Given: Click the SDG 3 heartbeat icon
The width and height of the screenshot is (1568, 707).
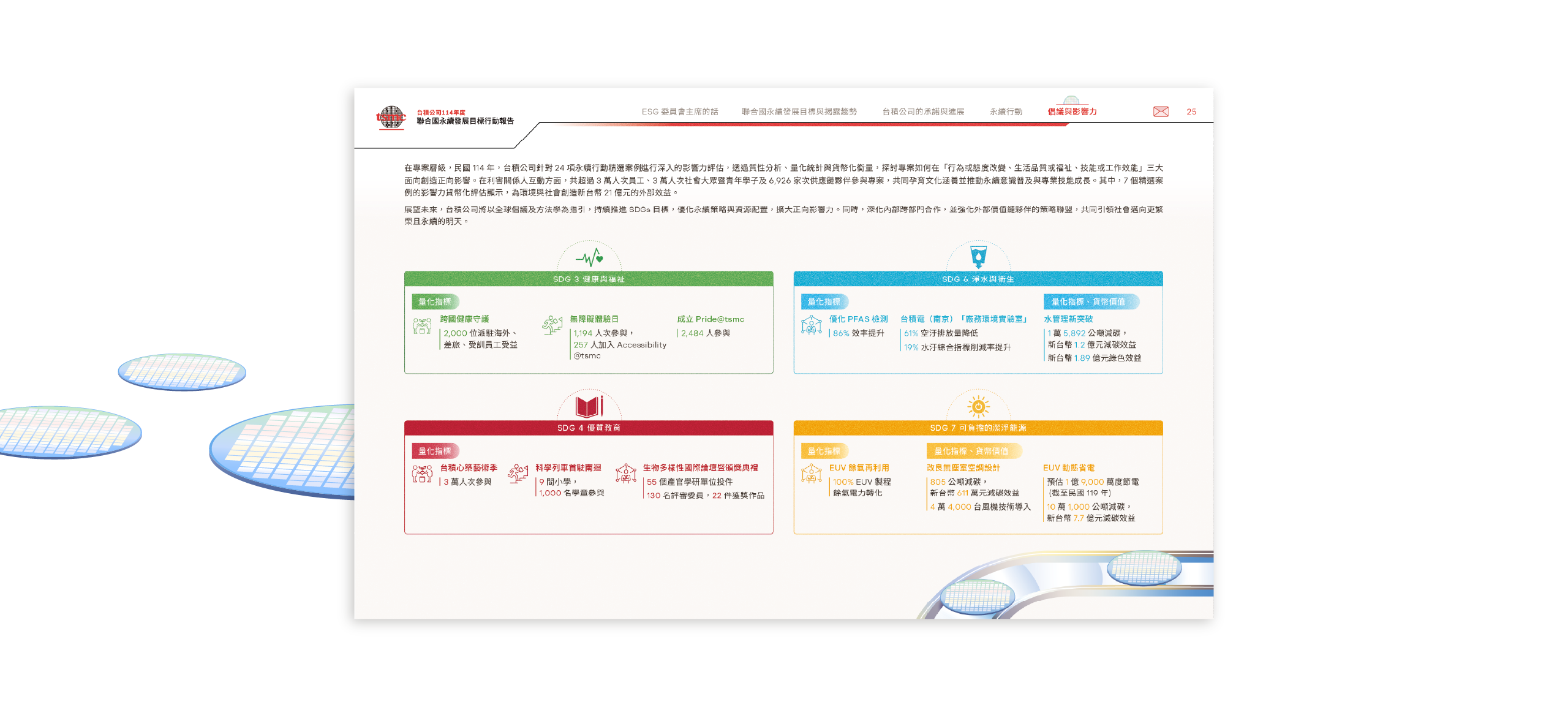Looking at the screenshot, I should coord(589,257).
